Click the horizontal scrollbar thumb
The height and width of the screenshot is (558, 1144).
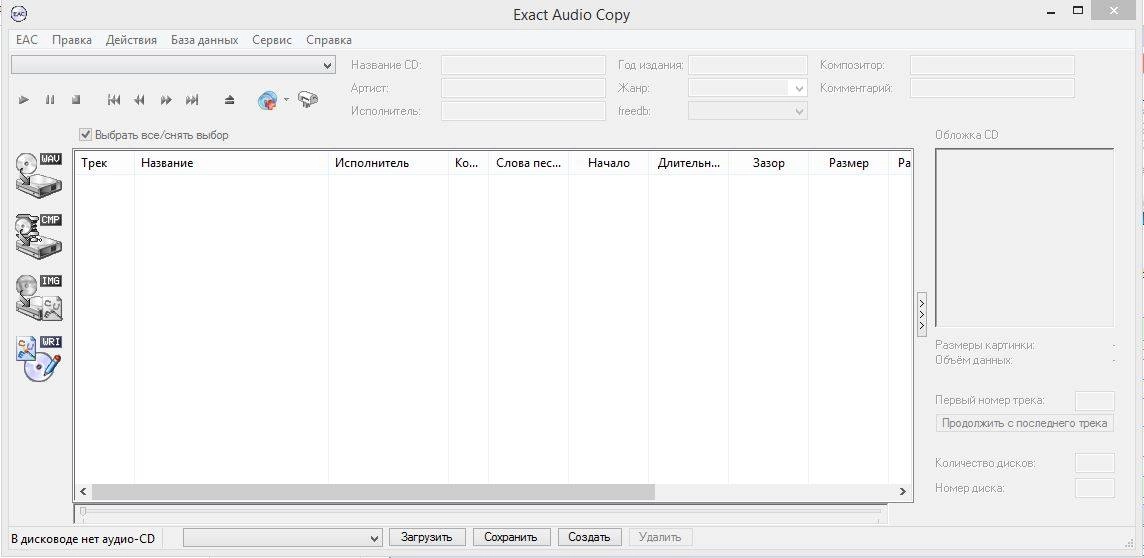pos(373,492)
